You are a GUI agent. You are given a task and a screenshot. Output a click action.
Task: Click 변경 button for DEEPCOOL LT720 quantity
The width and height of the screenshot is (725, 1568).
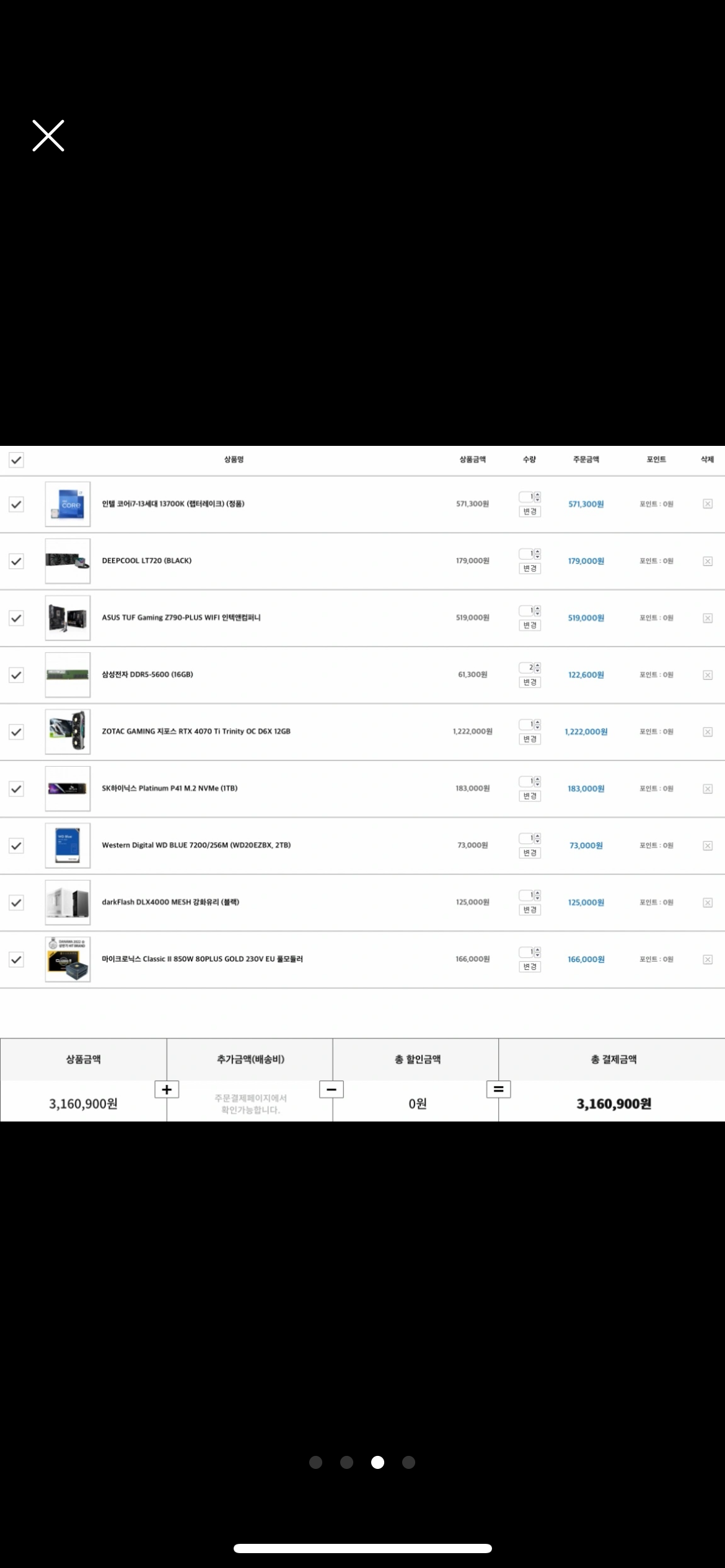pos(530,568)
